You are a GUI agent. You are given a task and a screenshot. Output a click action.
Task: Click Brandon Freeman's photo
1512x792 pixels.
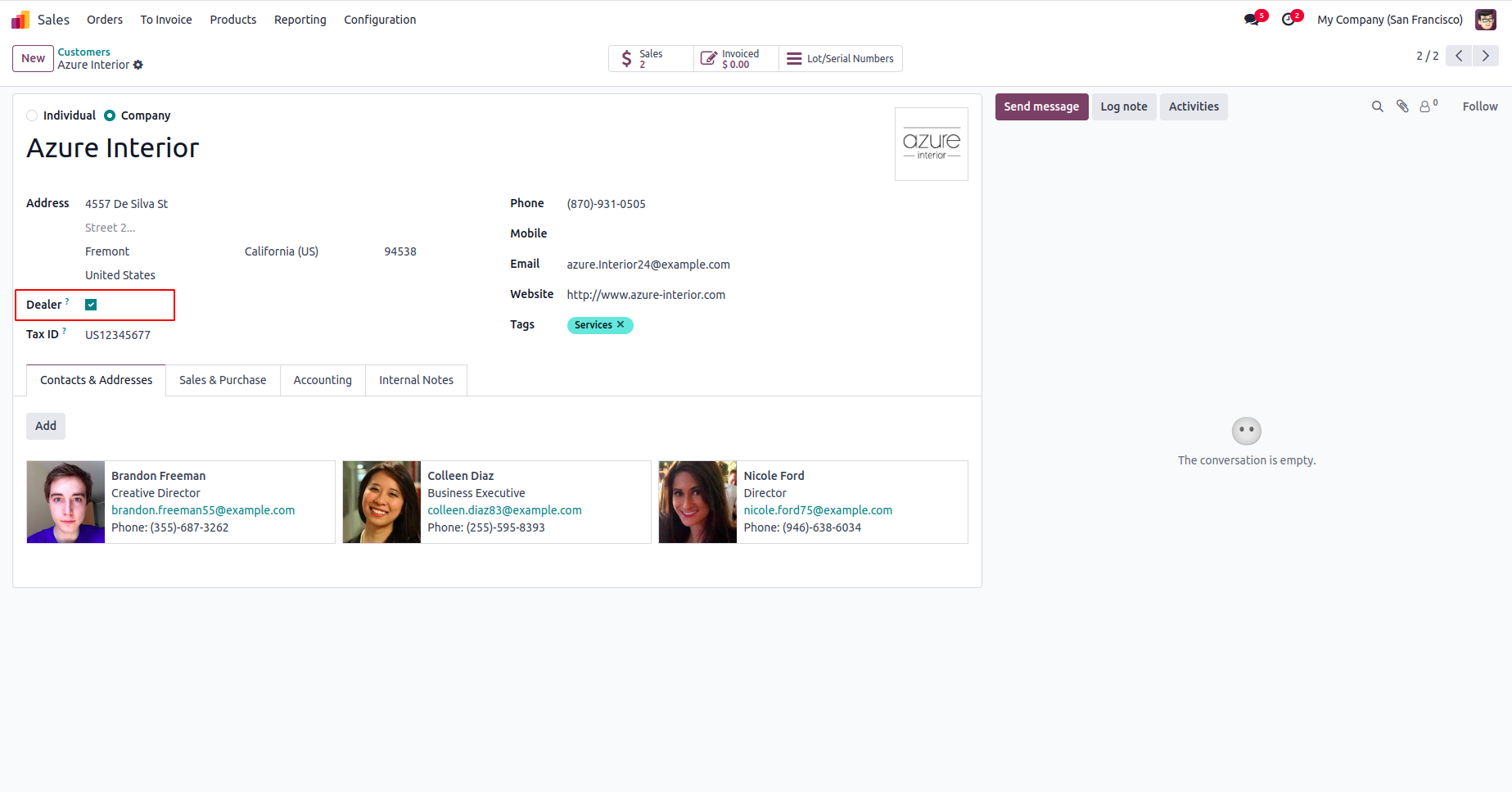coord(65,502)
